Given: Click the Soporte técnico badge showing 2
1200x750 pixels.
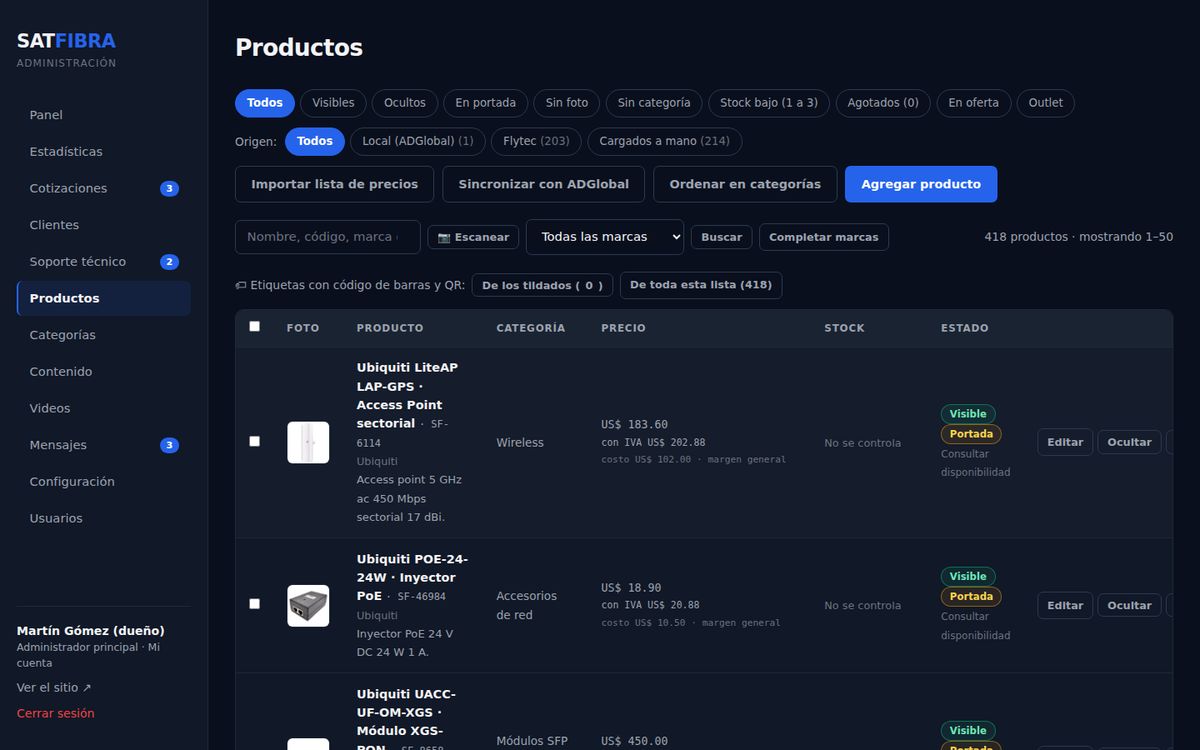Looking at the screenshot, I should [169, 262].
